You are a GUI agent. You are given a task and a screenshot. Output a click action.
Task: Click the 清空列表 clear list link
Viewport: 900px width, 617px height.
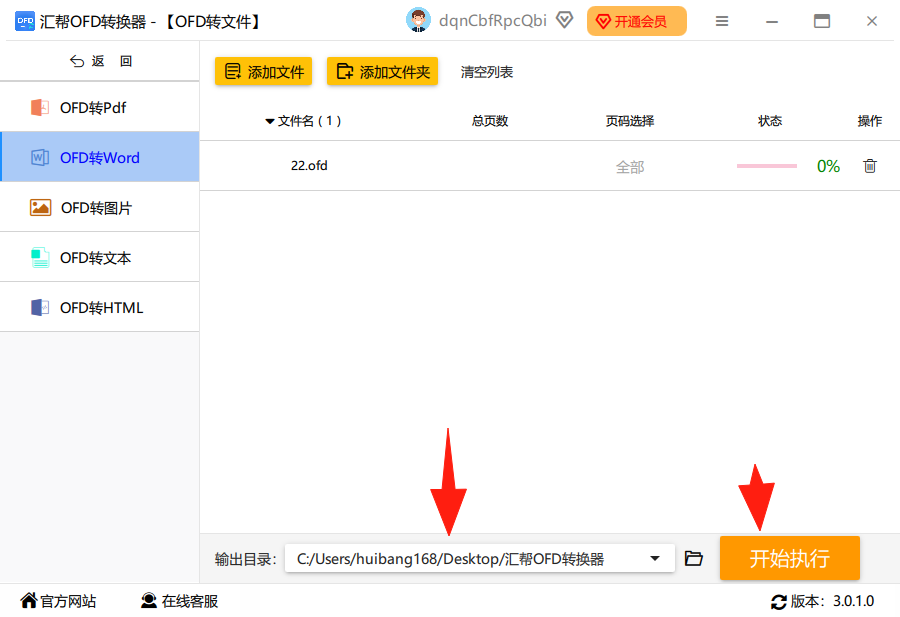click(487, 72)
